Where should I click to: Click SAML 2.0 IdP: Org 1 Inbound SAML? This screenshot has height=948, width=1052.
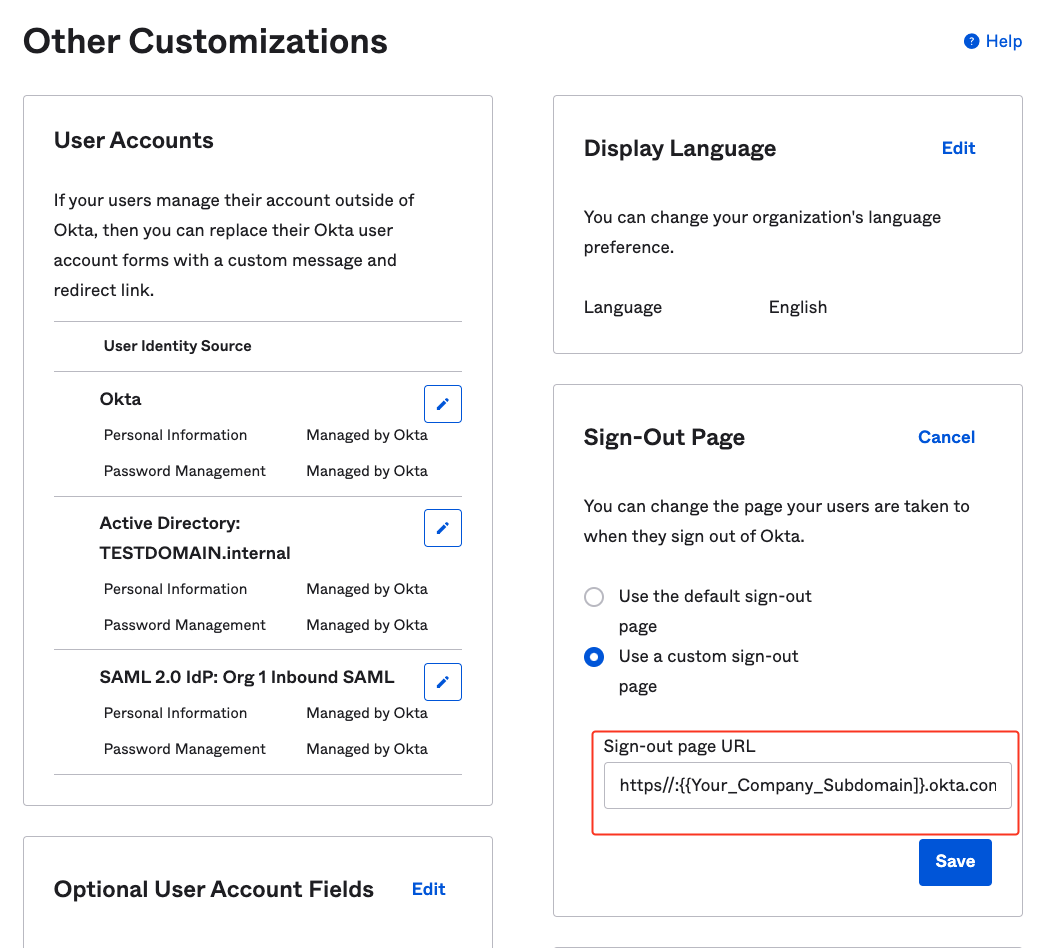click(x=246, y=677)
